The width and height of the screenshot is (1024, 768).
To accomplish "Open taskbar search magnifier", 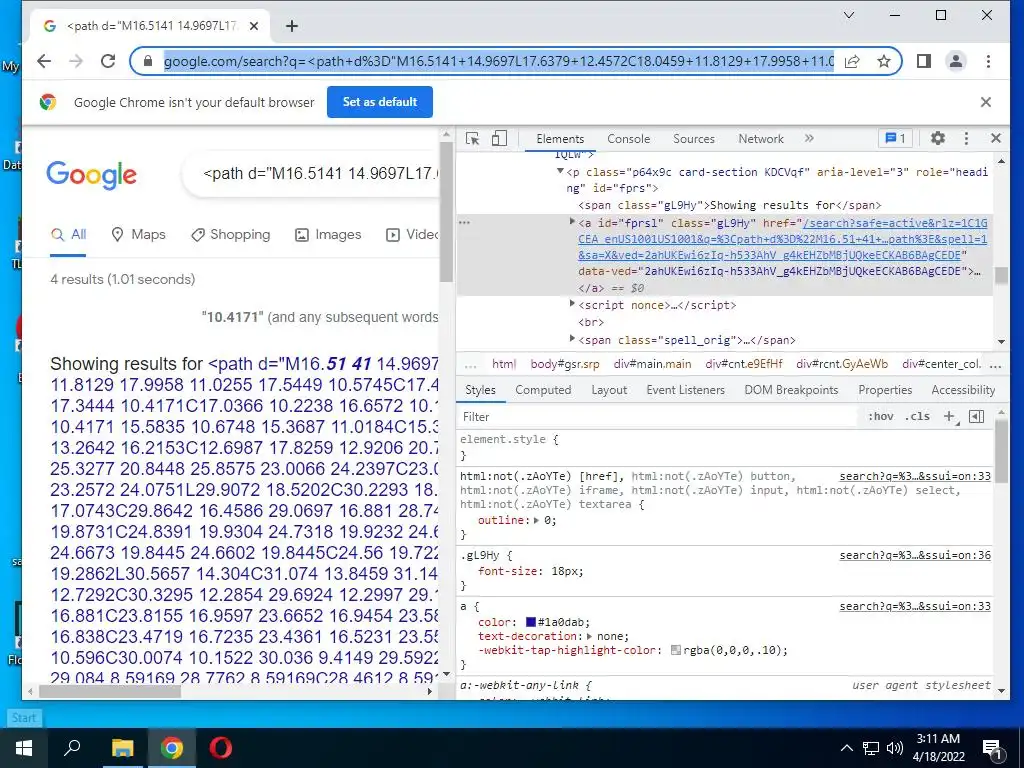I will 72,748.
